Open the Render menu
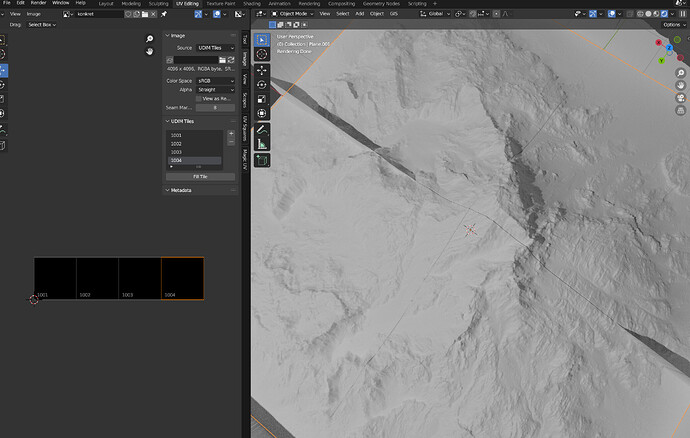Screen dimensions: 690x438 [x=38, y=3]
